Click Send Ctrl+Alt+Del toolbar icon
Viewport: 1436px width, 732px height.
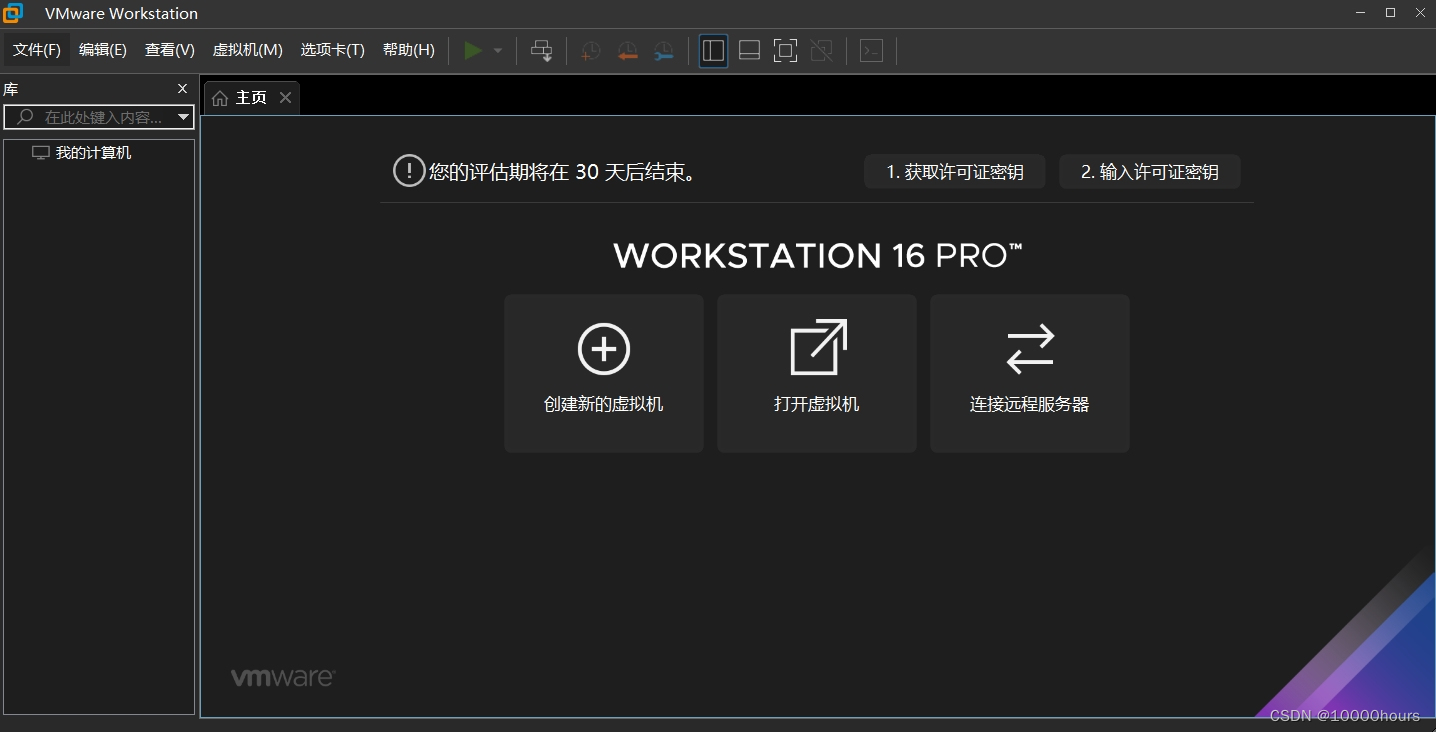541,50
